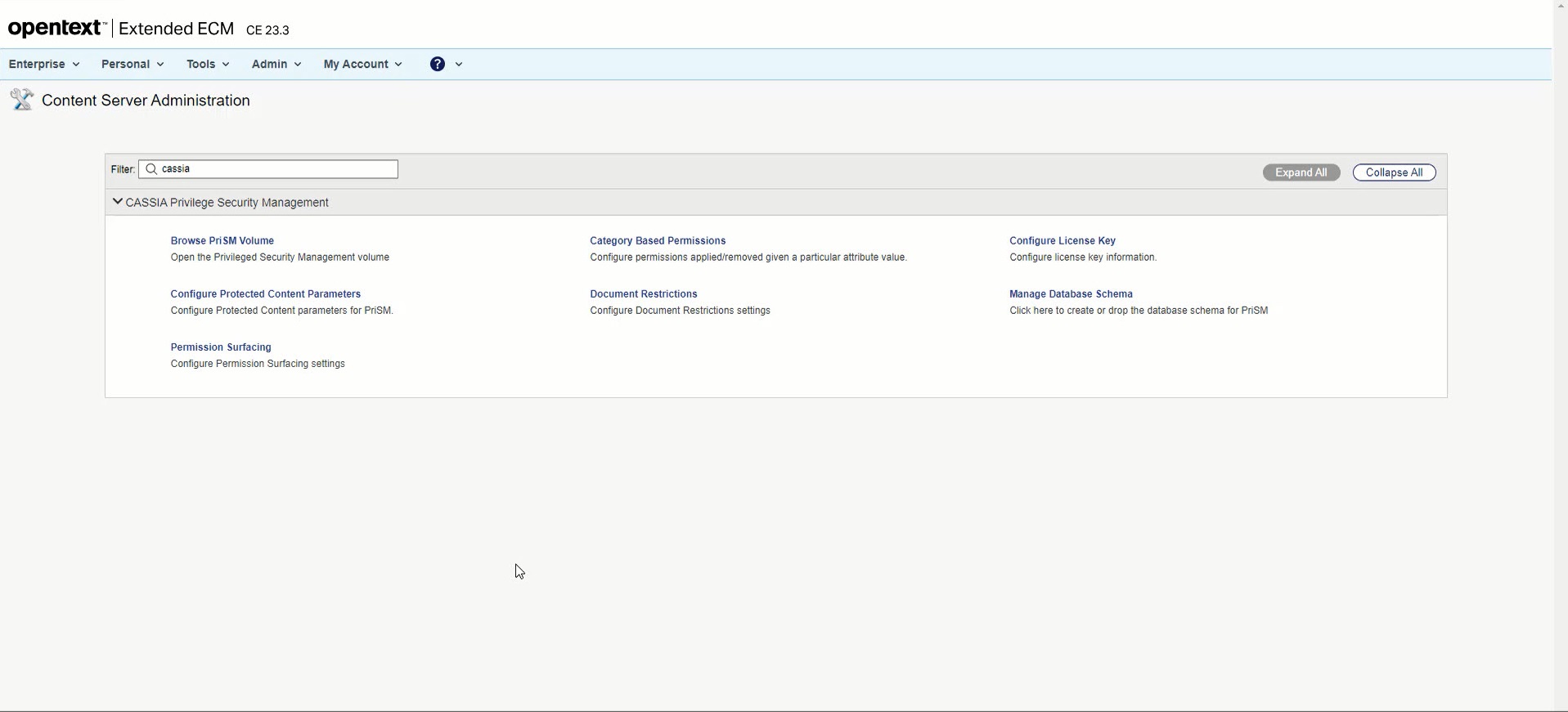Screen dimensions: 1568x712
Task: Click the arrow next to help icon
Action: tap(459, 64)
